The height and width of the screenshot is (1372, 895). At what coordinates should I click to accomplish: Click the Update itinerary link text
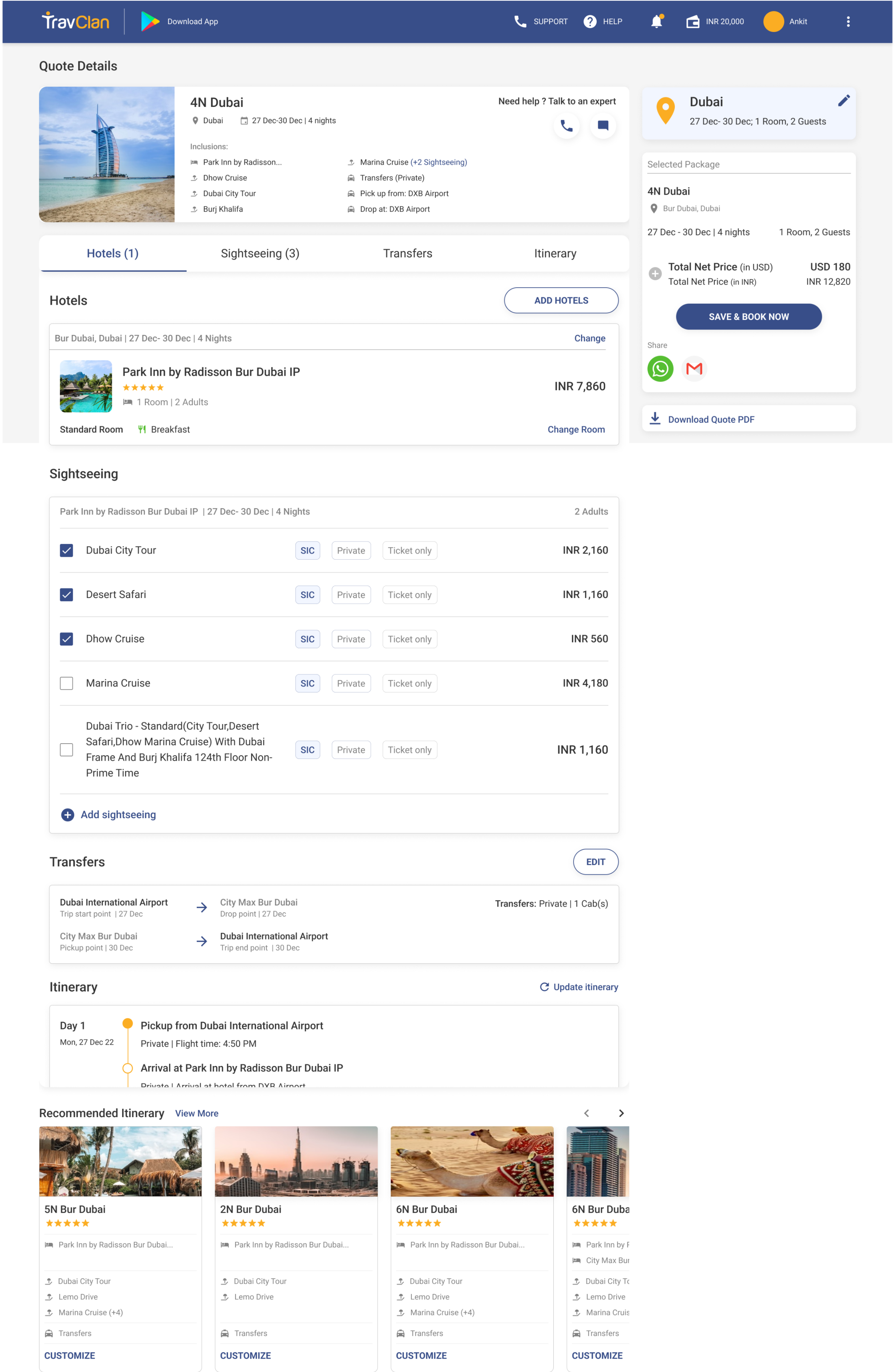(x=586, y=987)
